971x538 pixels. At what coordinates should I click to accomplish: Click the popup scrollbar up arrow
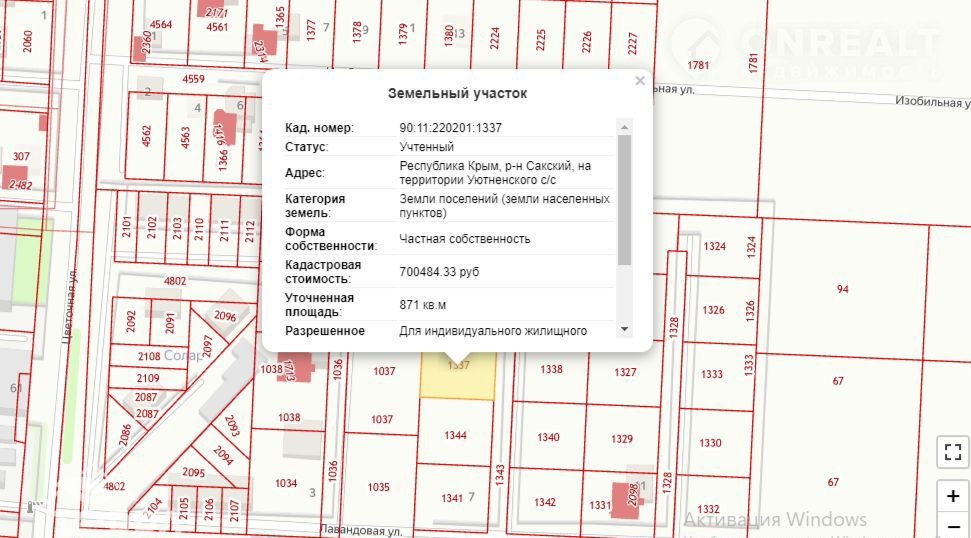(x=625, y=127)
